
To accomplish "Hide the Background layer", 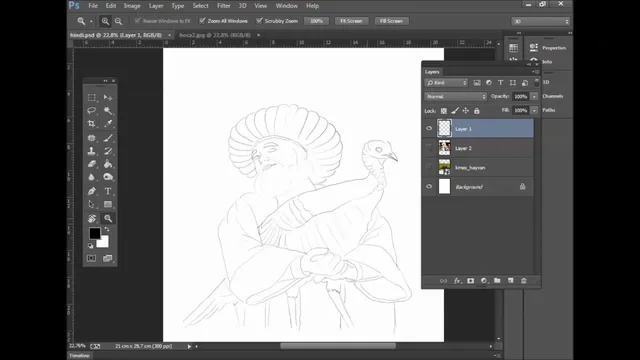I will [429, 187].
